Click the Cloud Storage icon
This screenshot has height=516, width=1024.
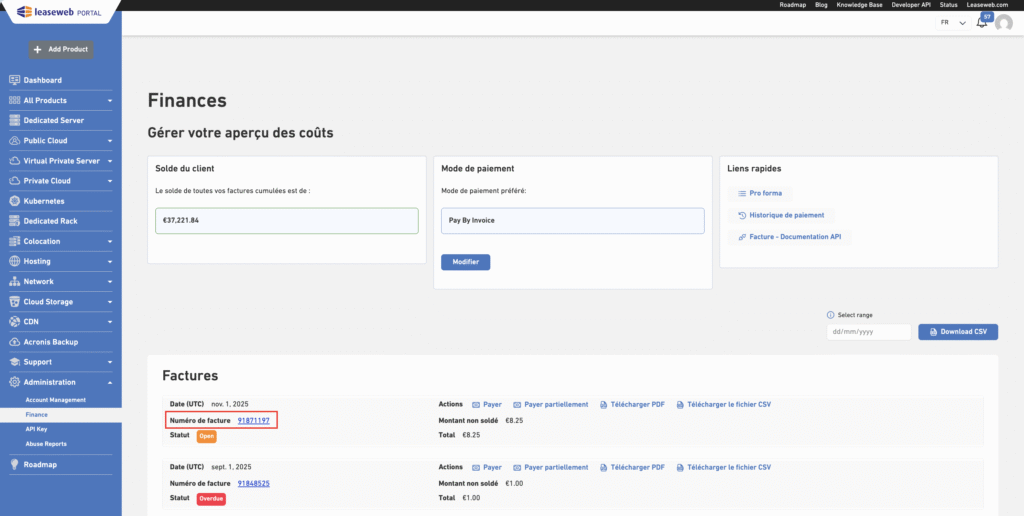14,302
